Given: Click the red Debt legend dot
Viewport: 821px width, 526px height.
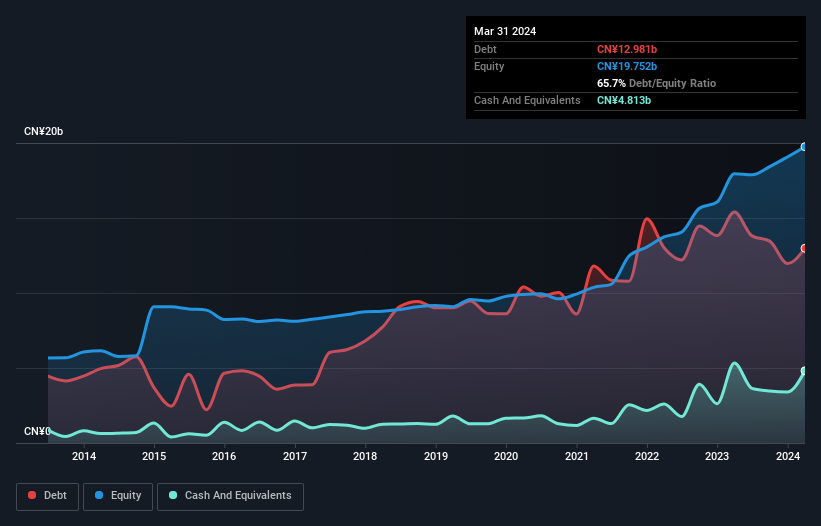Looking at the screenshot, I should [32, 495].
